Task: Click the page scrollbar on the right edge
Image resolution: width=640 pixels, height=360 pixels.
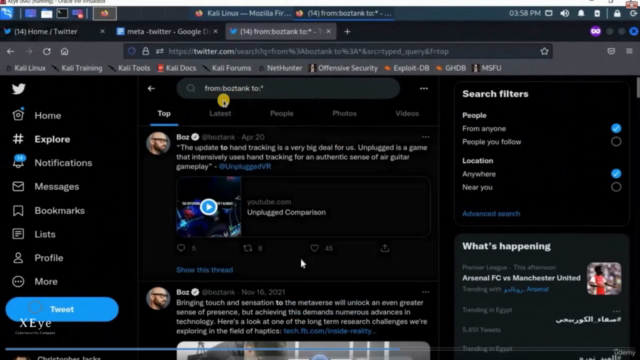Action: (637, 88)
